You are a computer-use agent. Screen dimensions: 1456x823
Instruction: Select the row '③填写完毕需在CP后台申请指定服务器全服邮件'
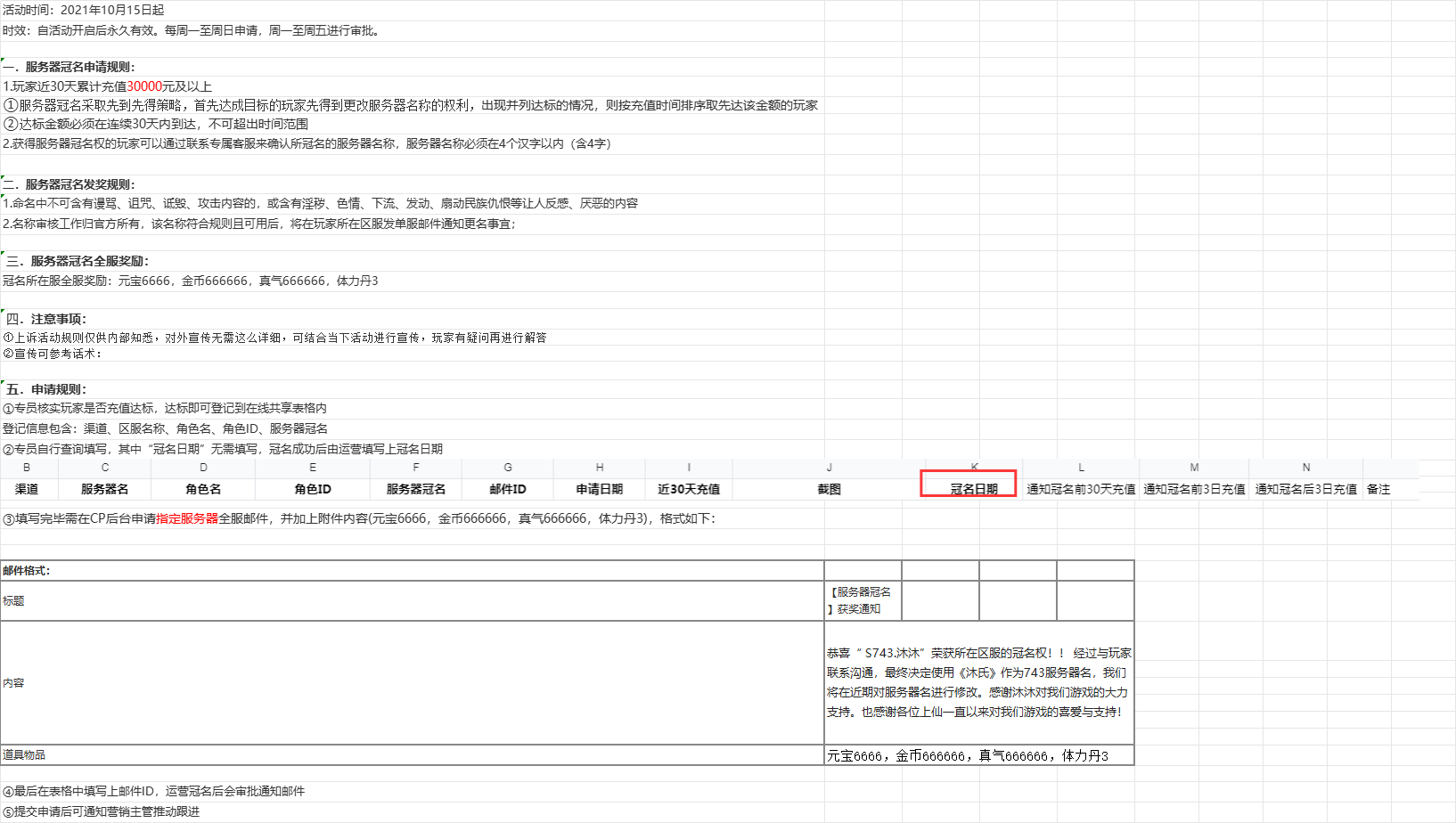pos(359,518)
